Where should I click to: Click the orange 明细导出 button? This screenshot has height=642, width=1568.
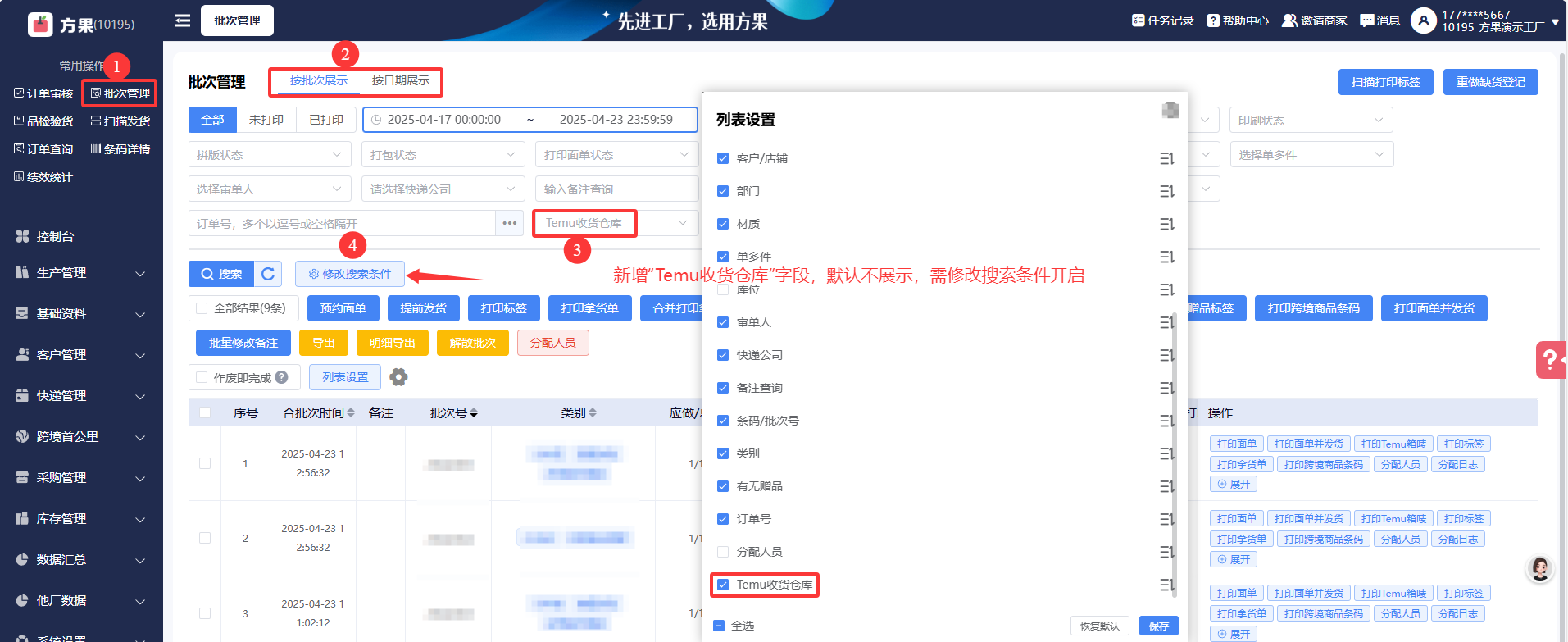(393, 343)
